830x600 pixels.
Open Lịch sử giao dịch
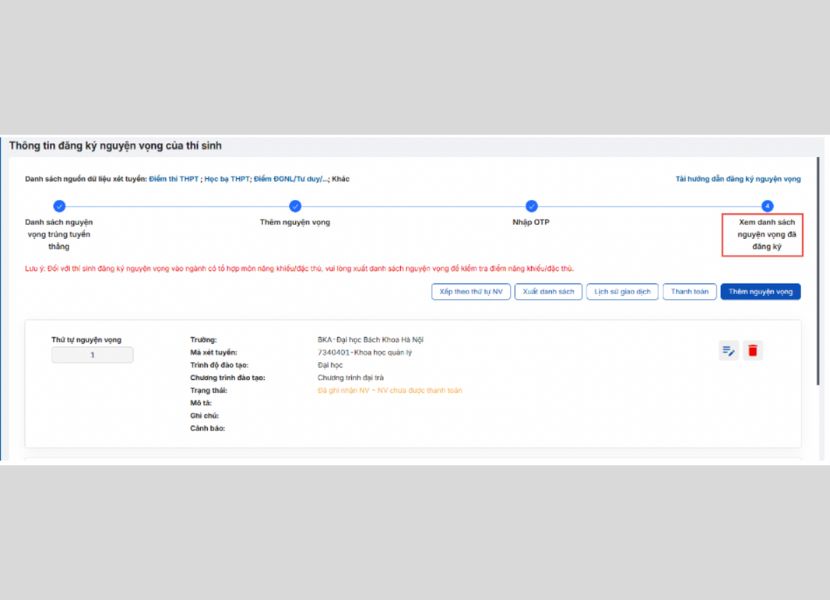coord(622,292)
